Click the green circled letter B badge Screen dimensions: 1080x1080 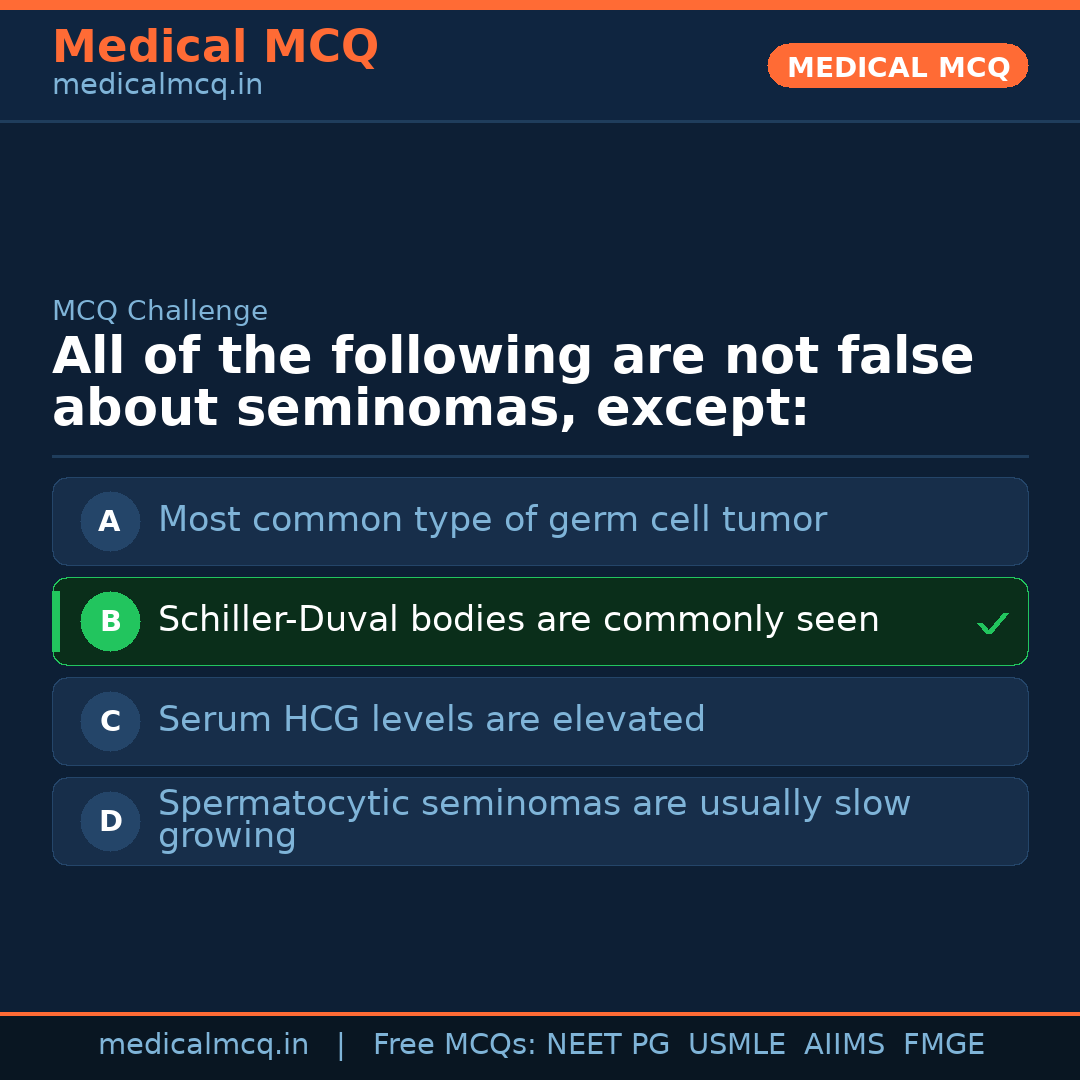pyautogui.click(x=110, y=621)
